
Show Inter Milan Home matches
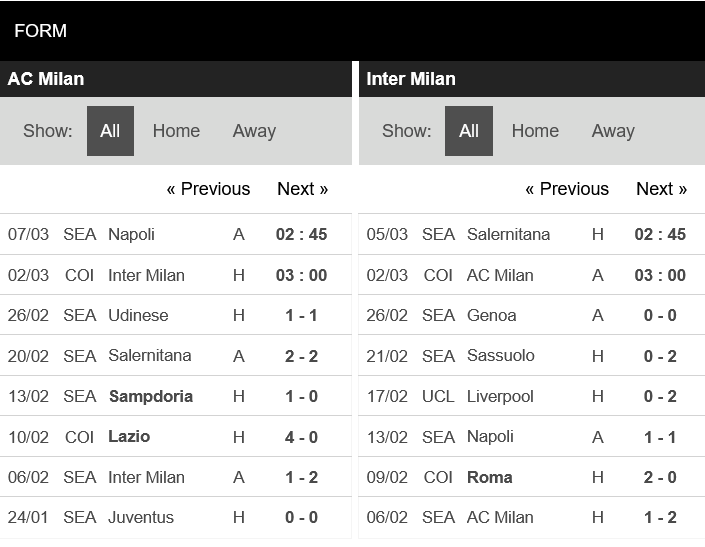pos(535,131)
